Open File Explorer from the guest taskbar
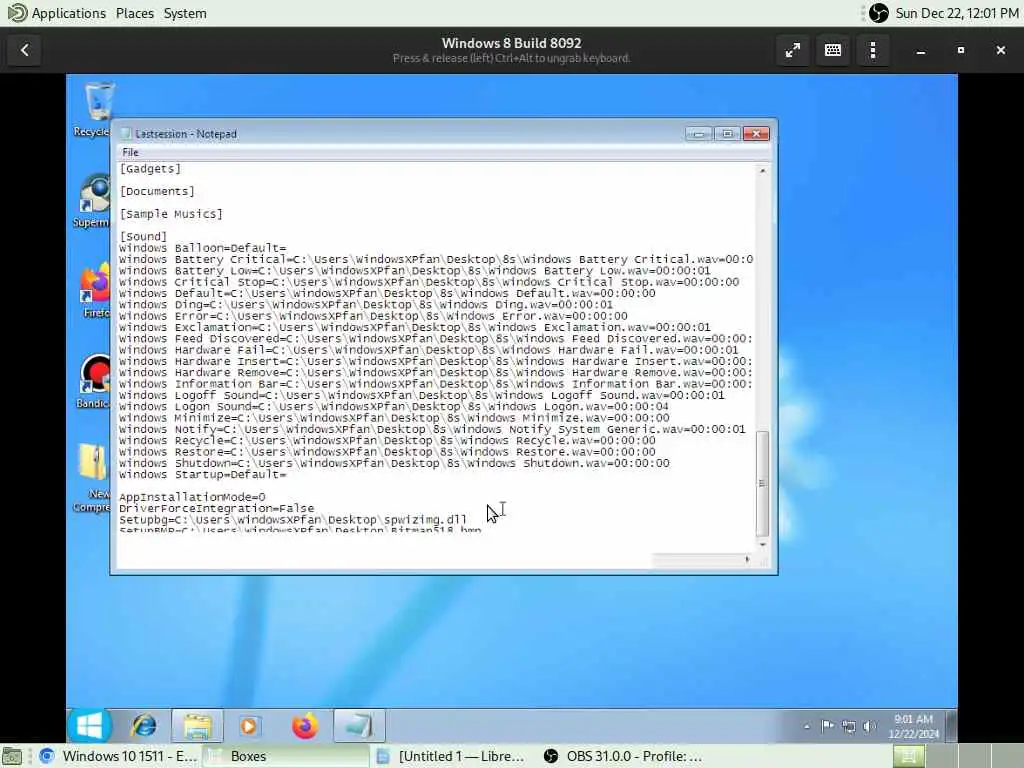 click(197, 726)
